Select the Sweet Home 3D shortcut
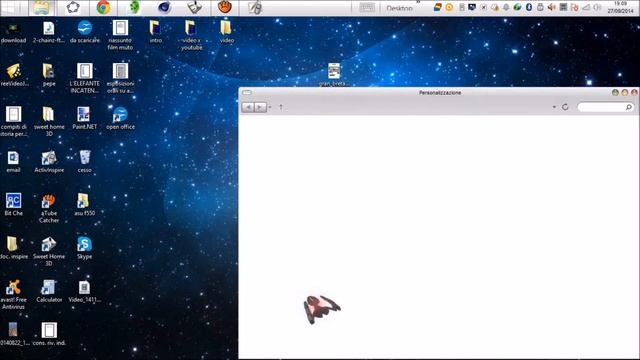Image resolution: width=640 pixels, height=360 pixels. click(x=49, y=251)
